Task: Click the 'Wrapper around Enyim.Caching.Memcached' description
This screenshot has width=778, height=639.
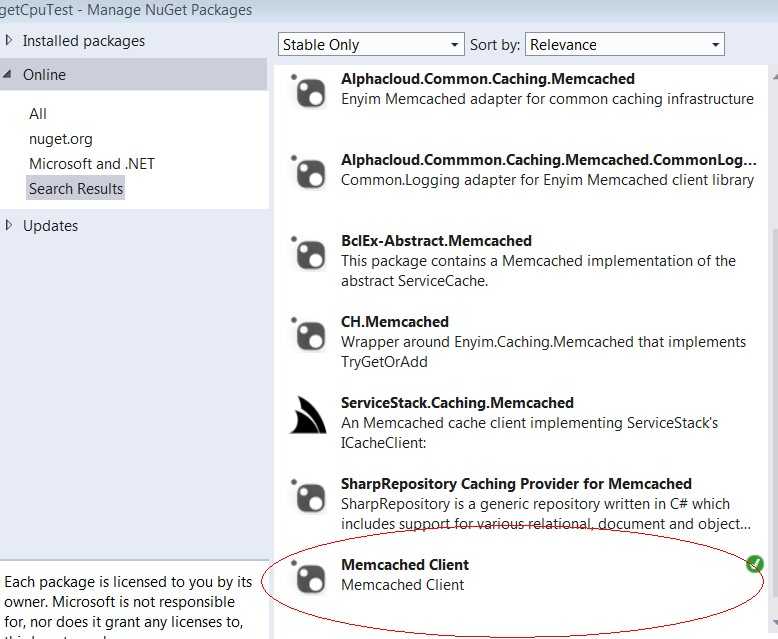Action: [543, 351]
